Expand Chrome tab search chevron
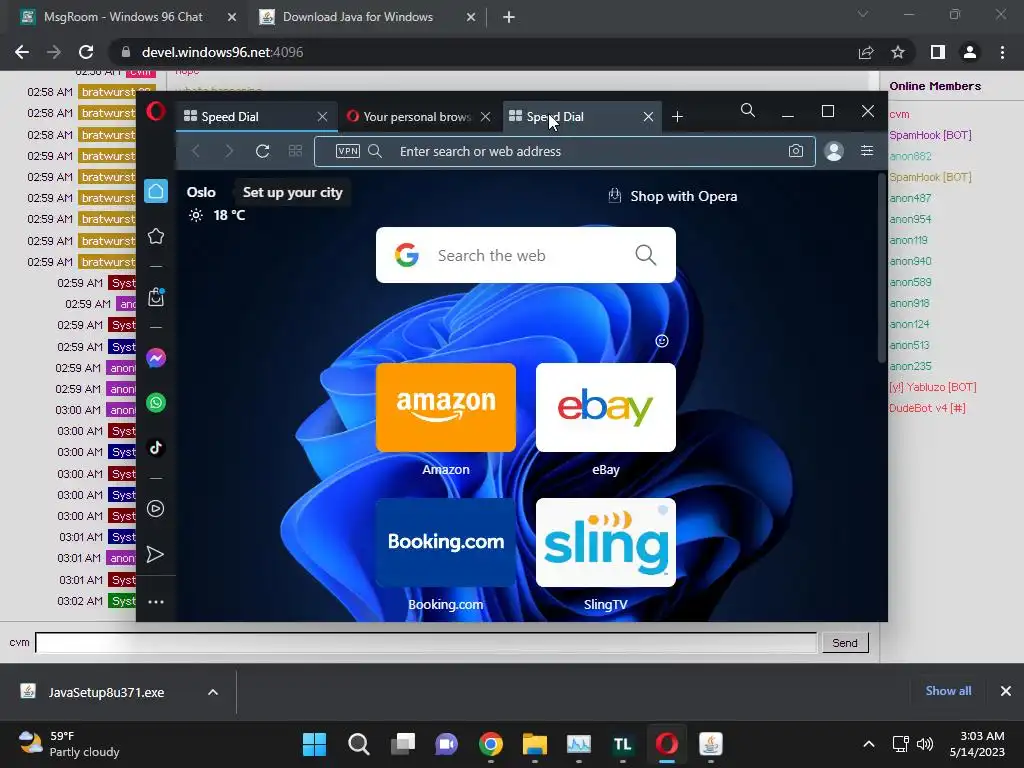1024x768 pixels. tap(863, 14)
